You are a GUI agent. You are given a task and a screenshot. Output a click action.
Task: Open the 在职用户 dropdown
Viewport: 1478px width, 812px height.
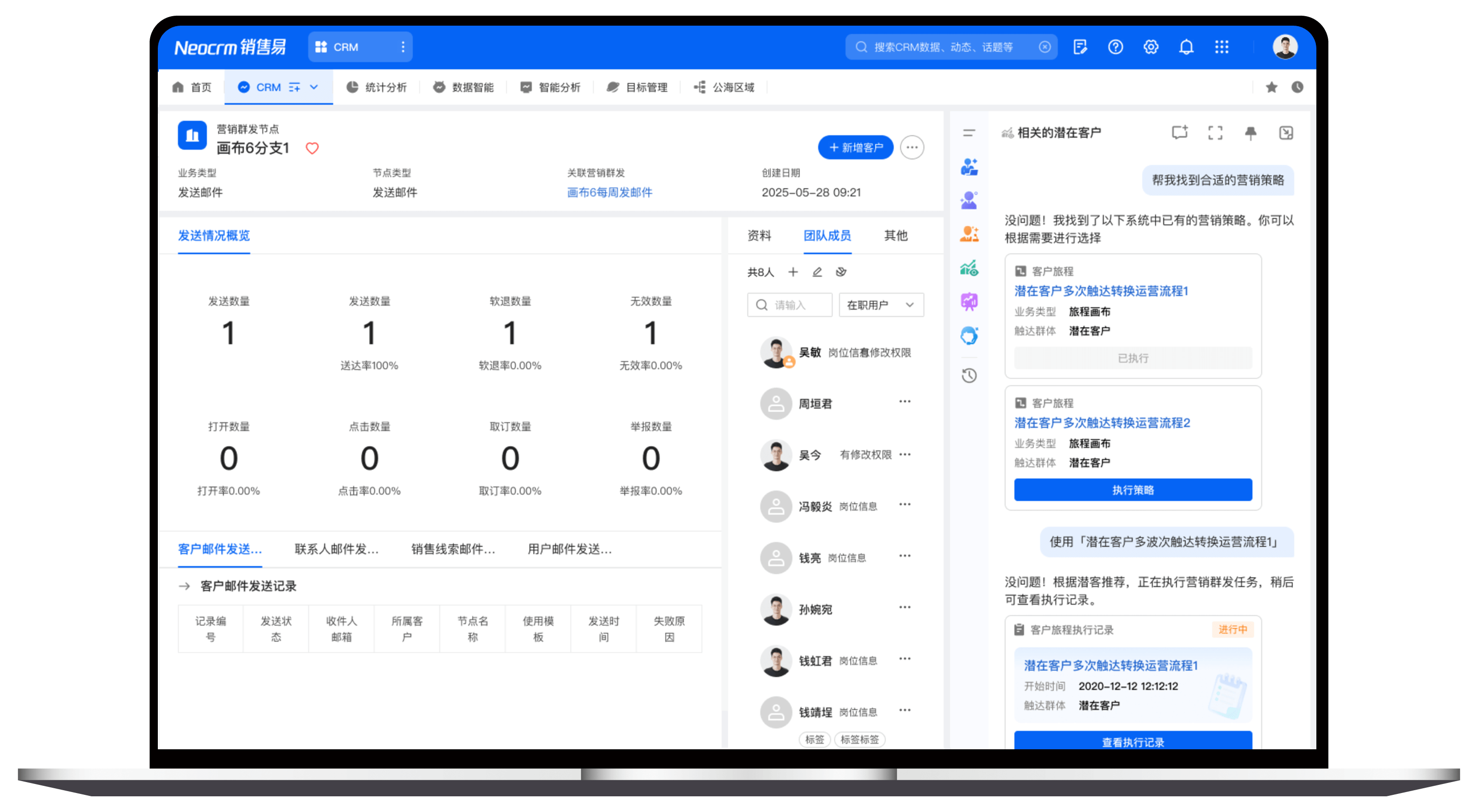881,305
